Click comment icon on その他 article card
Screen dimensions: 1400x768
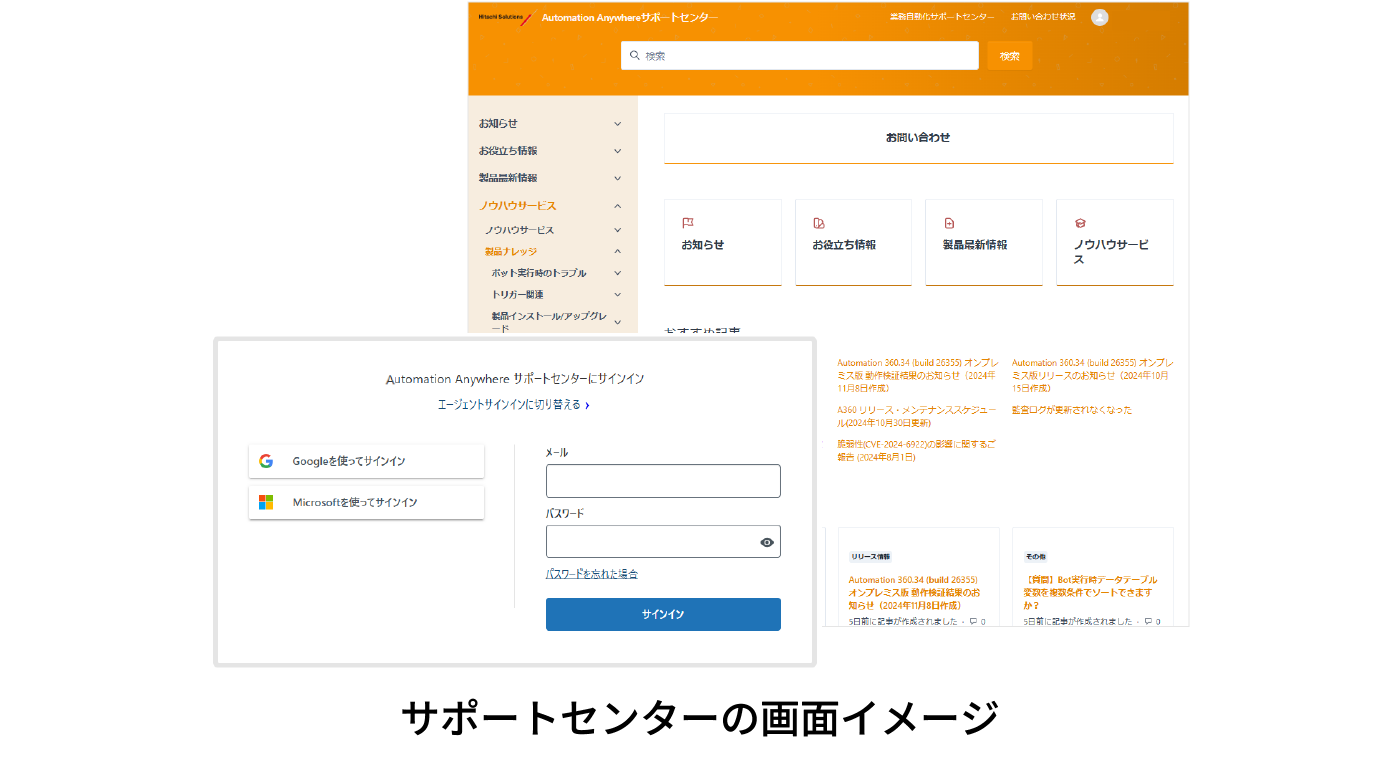[x=1148, y=622]
